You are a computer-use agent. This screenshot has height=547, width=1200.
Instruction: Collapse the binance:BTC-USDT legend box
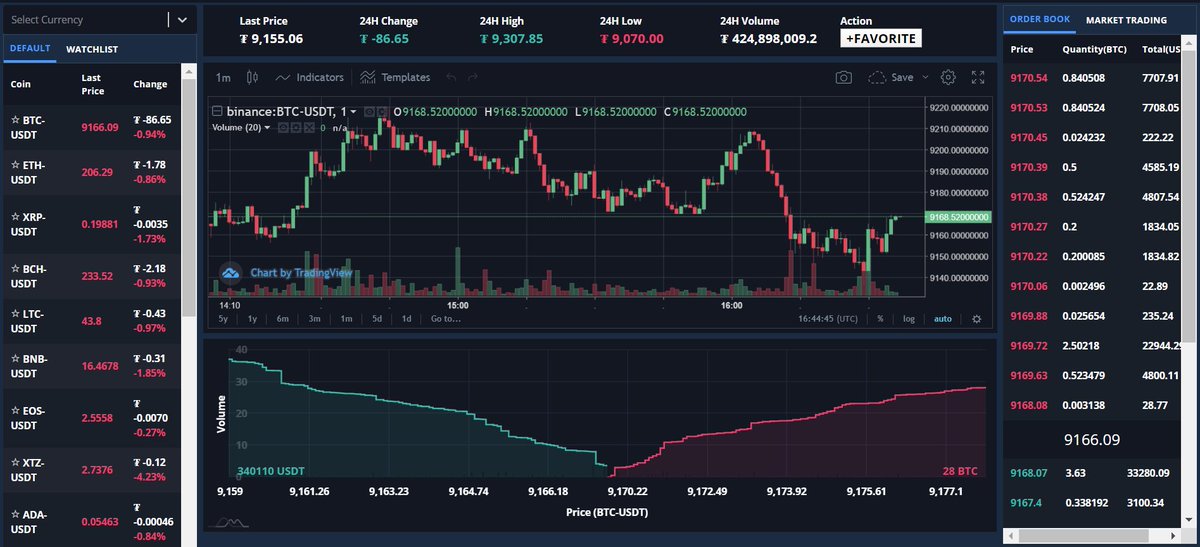coord(215,112)
